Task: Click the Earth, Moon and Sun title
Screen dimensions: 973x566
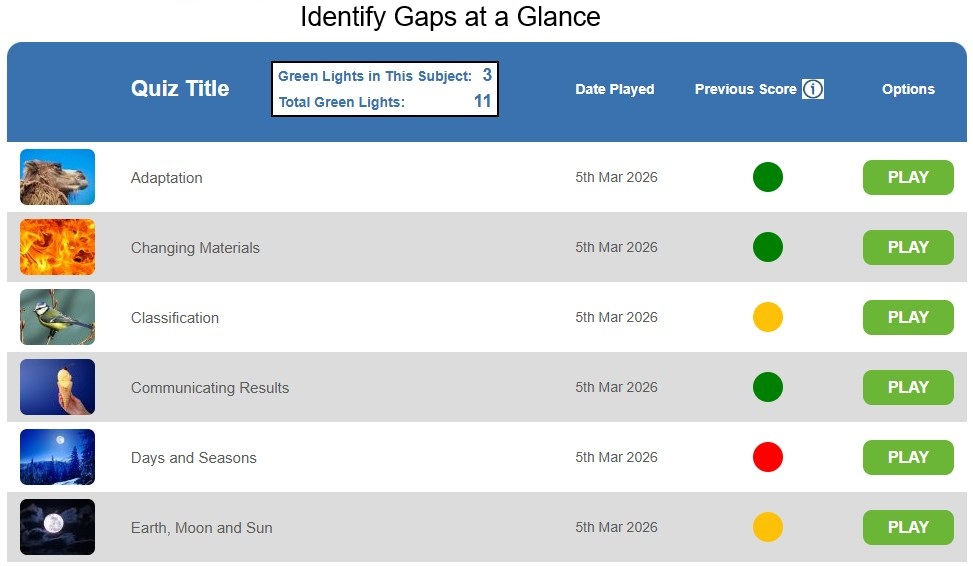Action: tap(201, 528)
